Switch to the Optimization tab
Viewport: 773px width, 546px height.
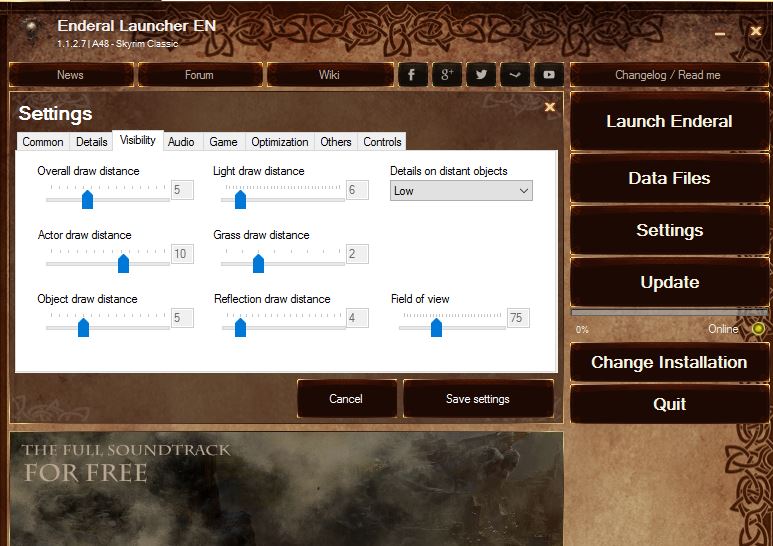280,142
